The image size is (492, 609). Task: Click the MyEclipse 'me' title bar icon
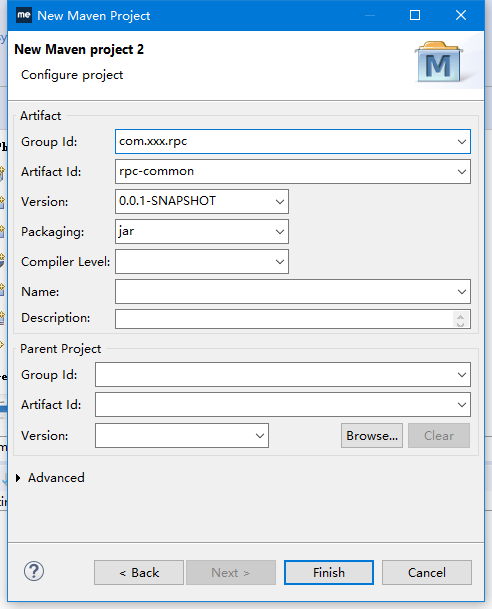[24, 15]
